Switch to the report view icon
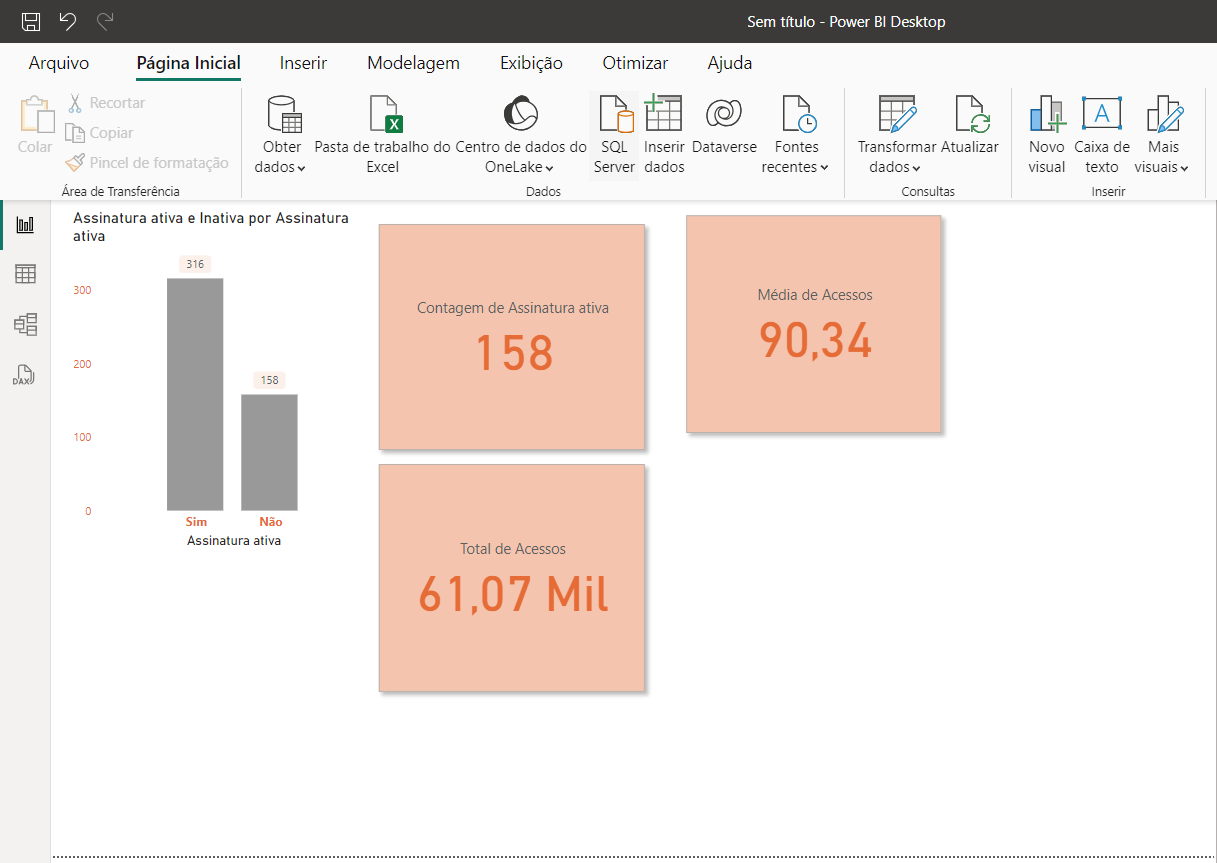Image resolution: width=1217 pixels, height=863 pixels. click(25, 225)
